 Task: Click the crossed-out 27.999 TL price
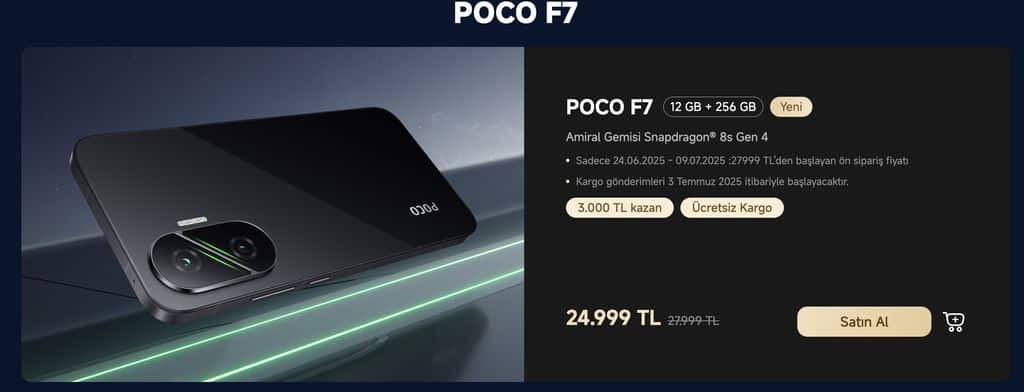point(693,321)
